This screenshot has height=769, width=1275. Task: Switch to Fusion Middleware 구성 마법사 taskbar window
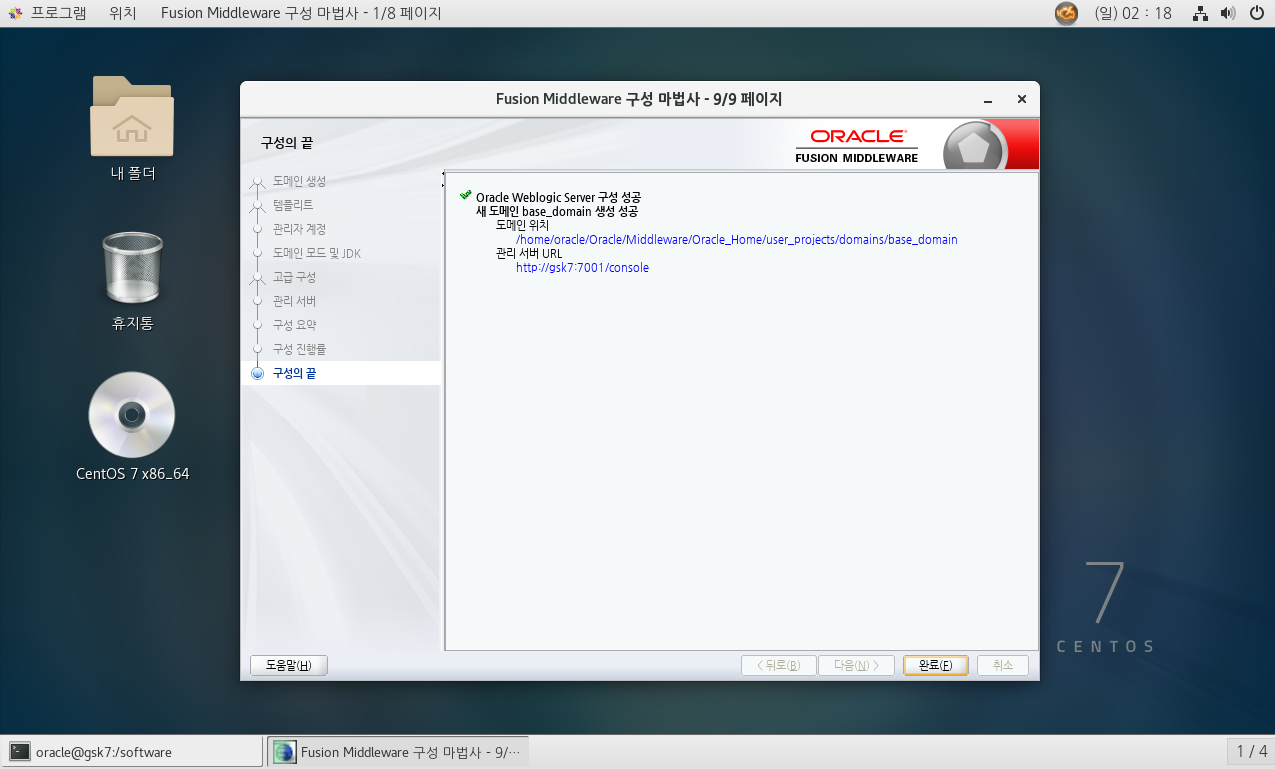[x=398, y=752]
